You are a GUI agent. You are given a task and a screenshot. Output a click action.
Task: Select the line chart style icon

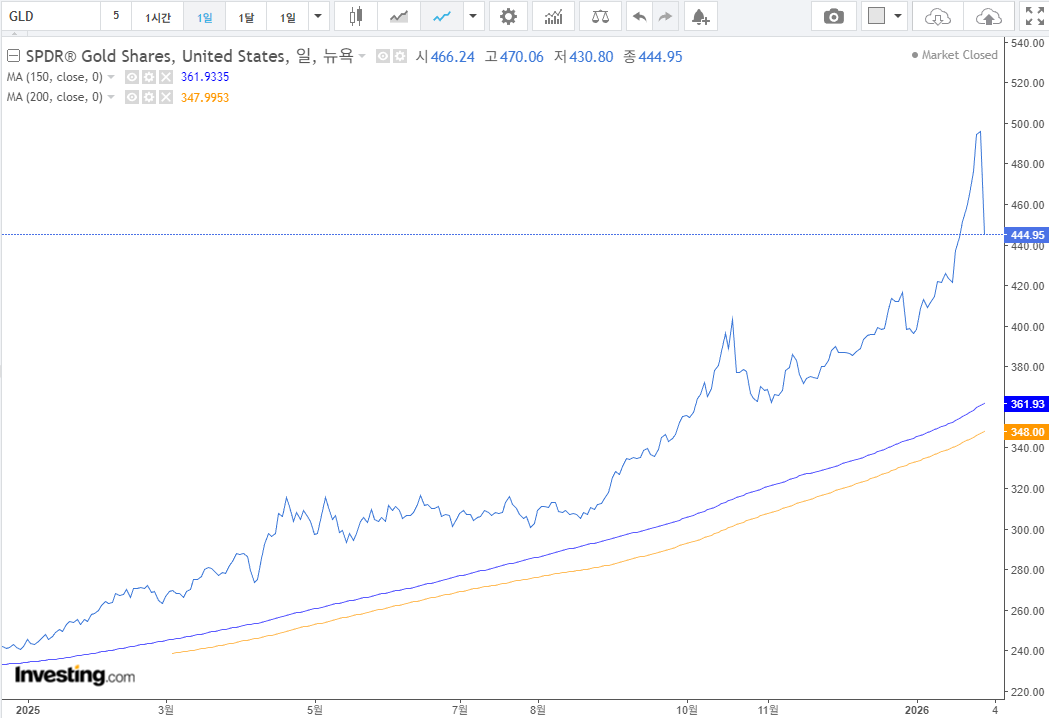tap(442, 17)
